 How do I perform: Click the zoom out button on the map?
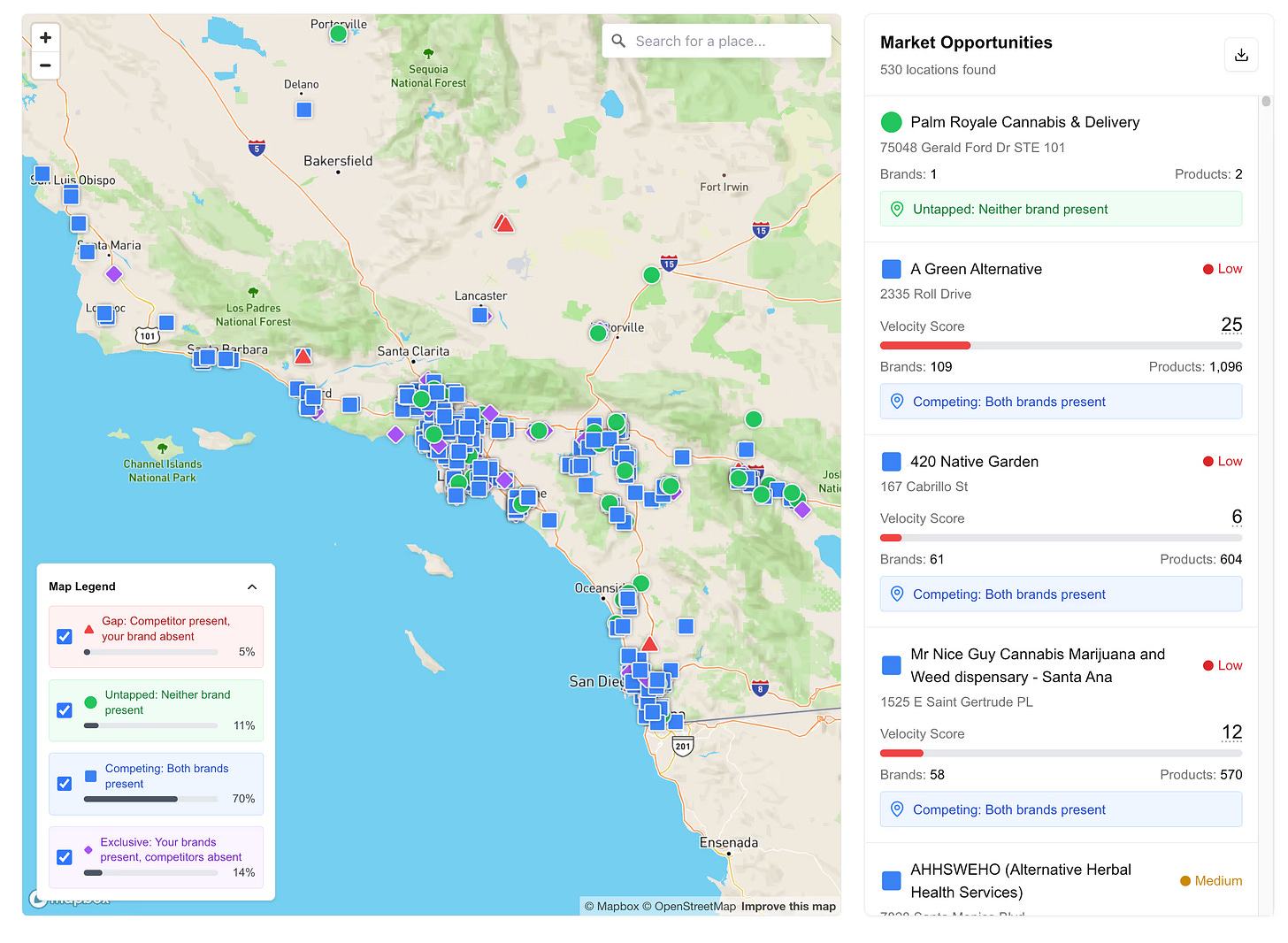[45, 65]
